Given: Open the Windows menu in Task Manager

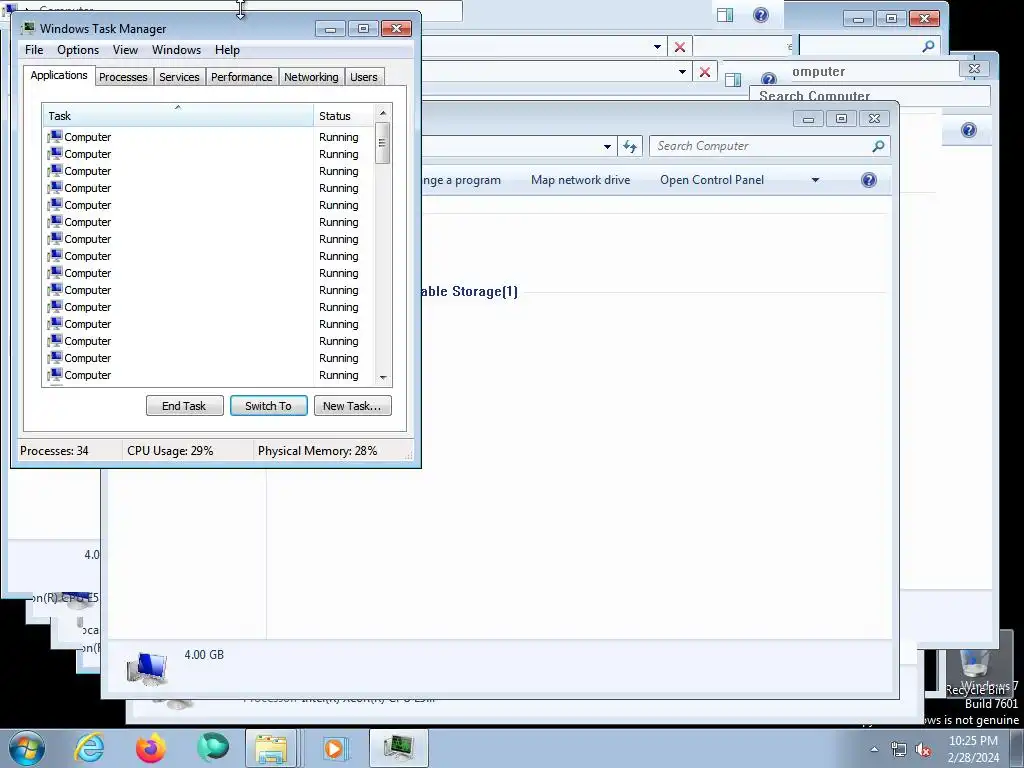Looking at the screenshot, I should coord(176,50).
